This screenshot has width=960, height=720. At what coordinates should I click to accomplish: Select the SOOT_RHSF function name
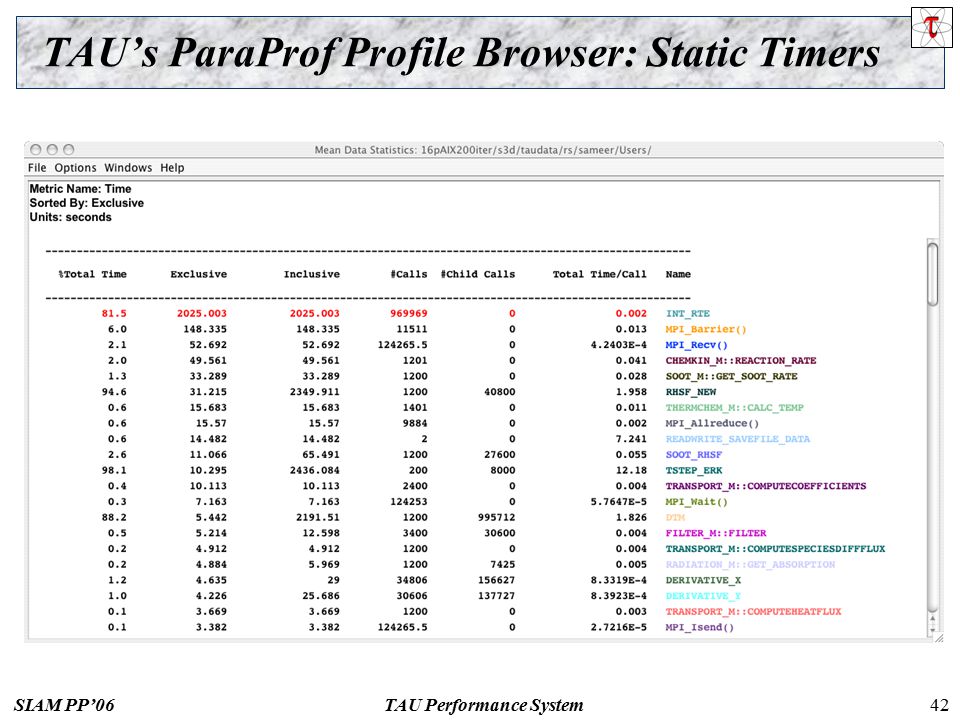click(694, 455)
